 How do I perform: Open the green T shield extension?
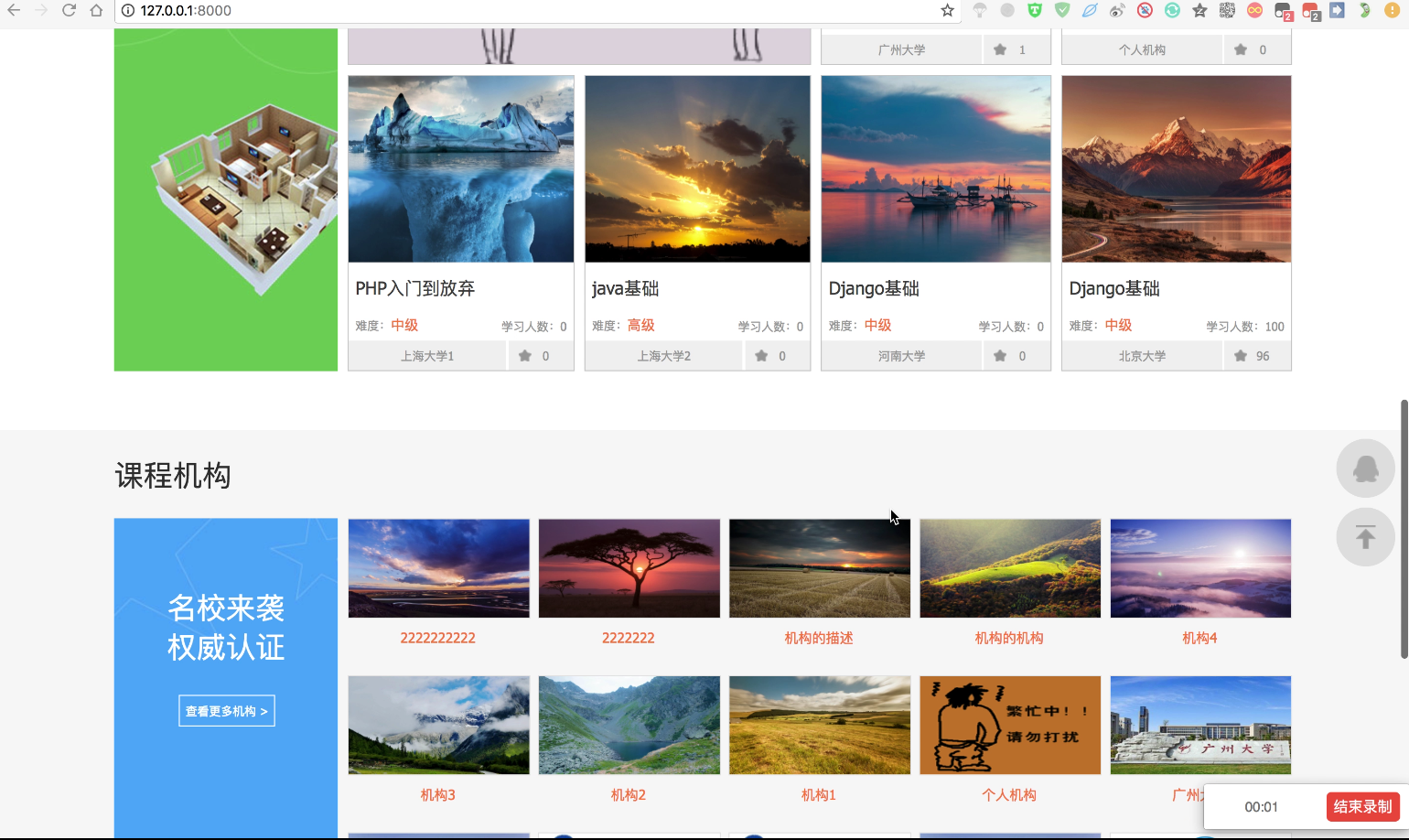[x=1035, y=10]
